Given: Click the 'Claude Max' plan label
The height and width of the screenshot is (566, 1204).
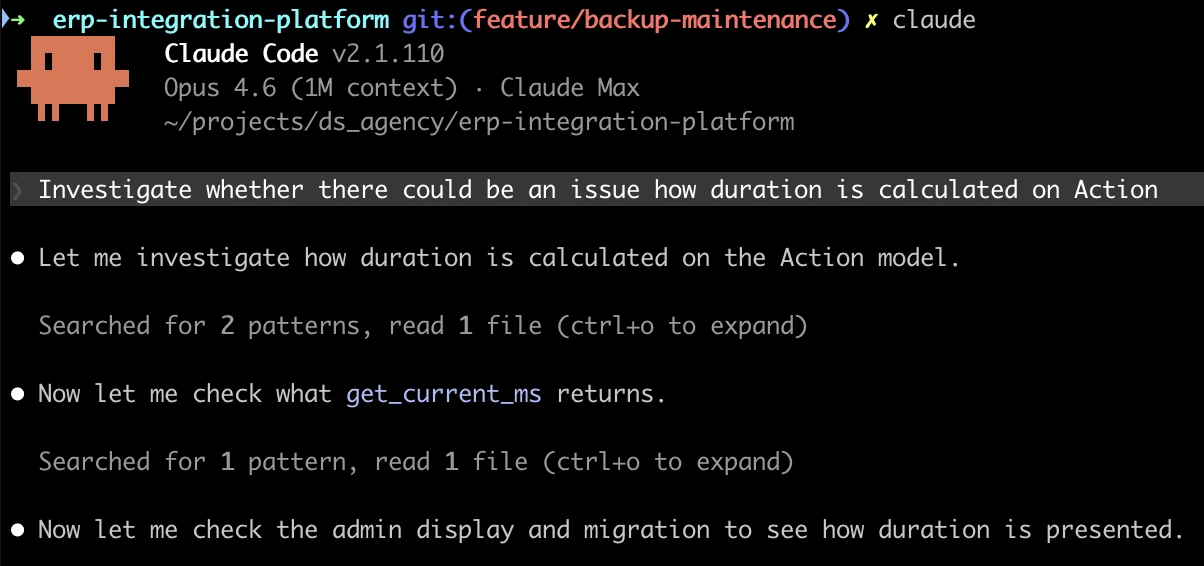Looking at the screenshot, I should [569, 88].
